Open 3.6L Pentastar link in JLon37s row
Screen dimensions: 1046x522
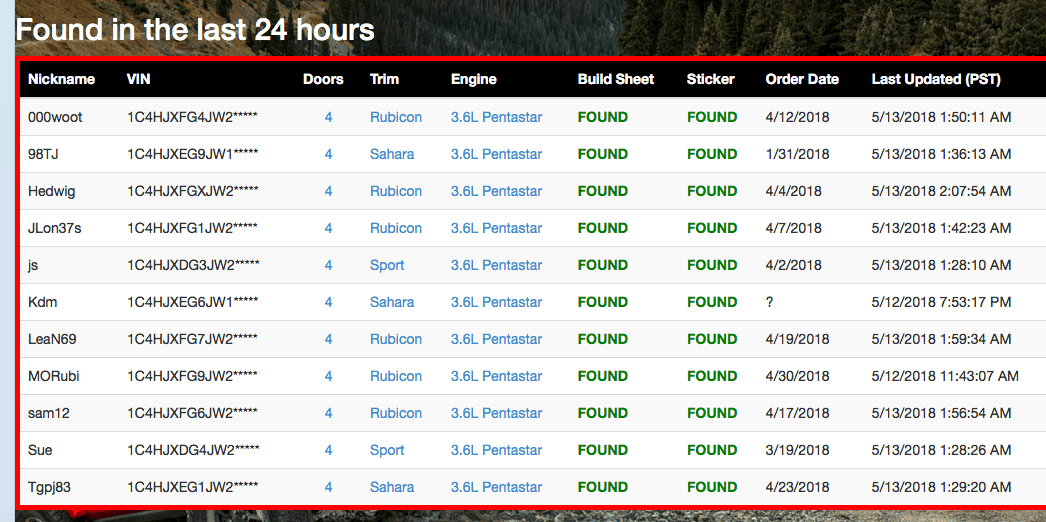496,228
